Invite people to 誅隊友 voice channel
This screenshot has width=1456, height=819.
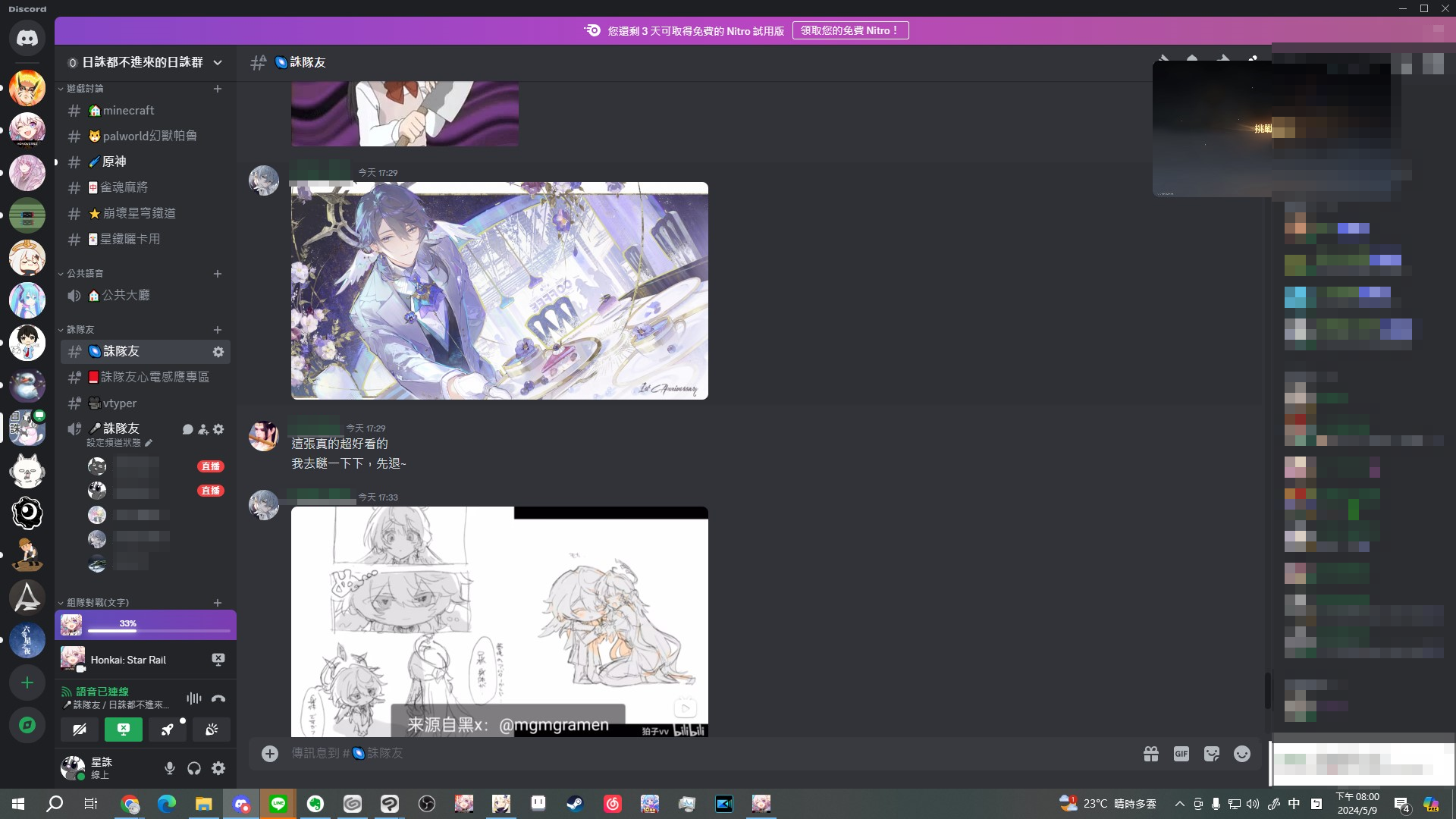tap(203, 429)
